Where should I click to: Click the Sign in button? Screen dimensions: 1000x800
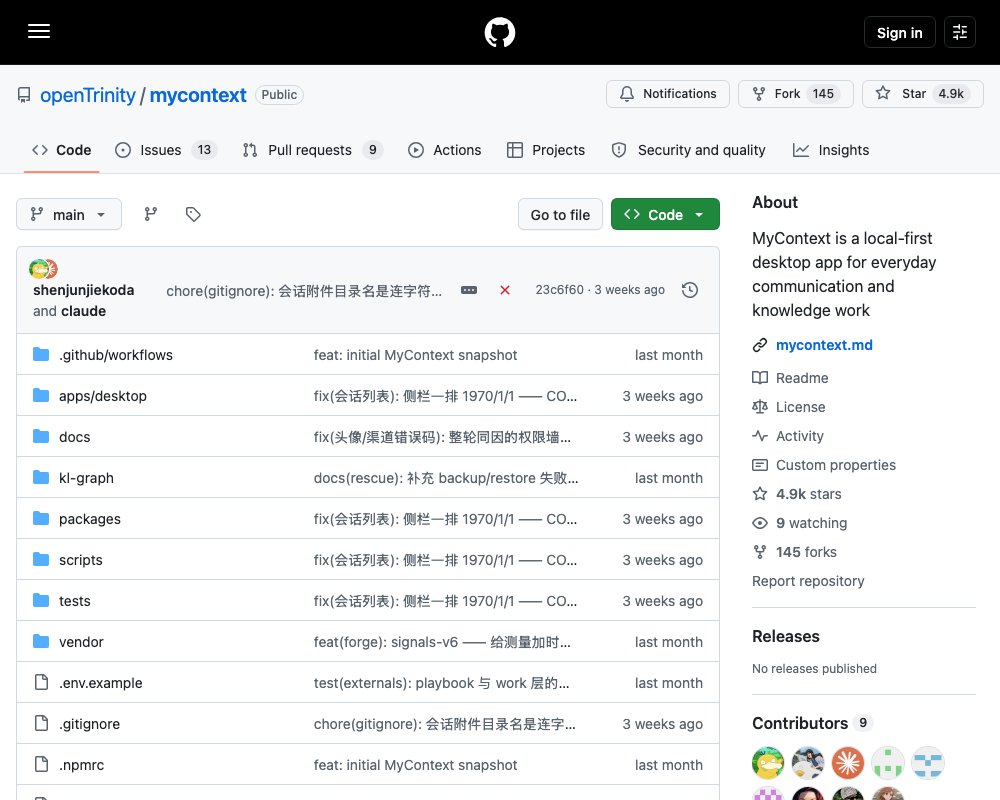pyautogui.click(x=899, y=33)
